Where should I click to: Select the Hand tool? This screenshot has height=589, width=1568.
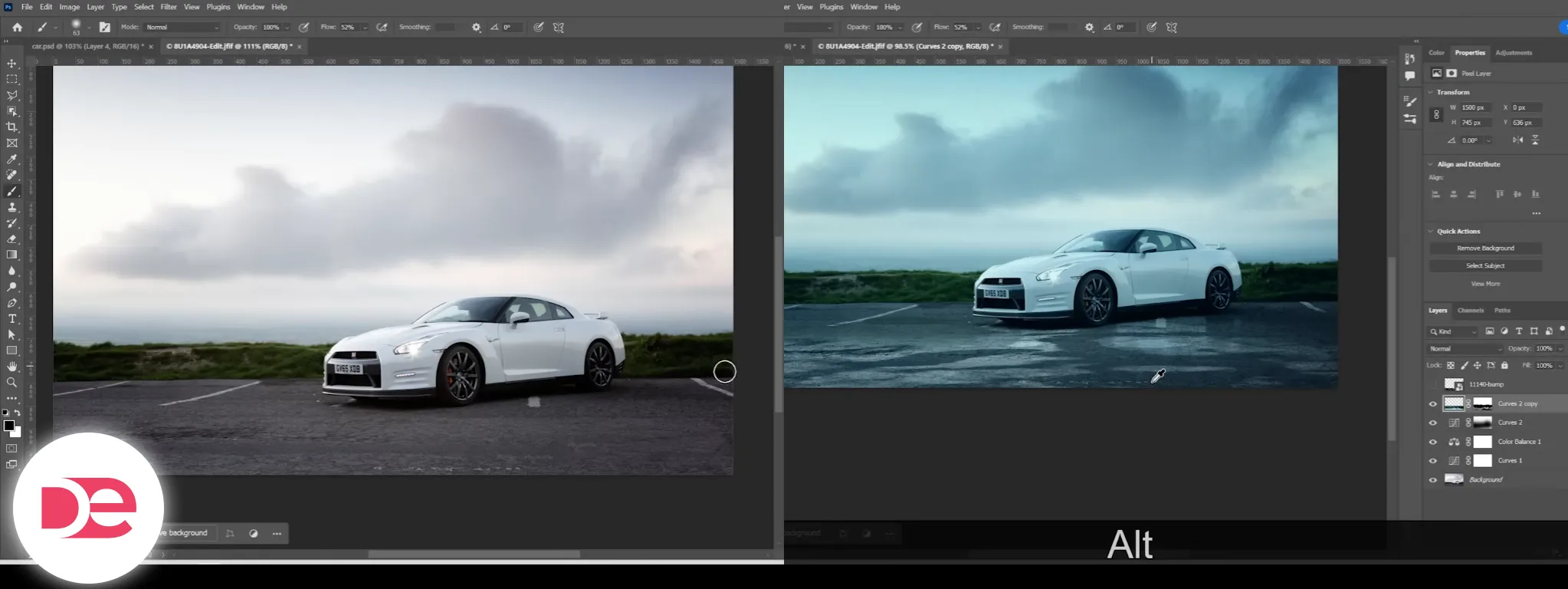(11, 367)
